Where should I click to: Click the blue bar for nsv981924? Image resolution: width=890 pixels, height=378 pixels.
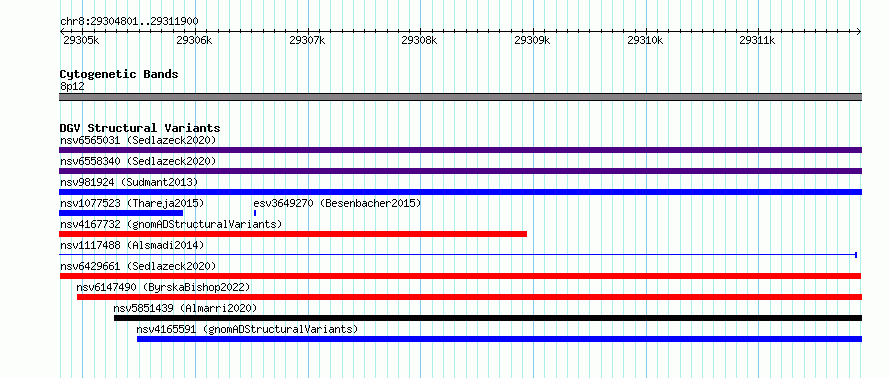(x=460, y=192)
